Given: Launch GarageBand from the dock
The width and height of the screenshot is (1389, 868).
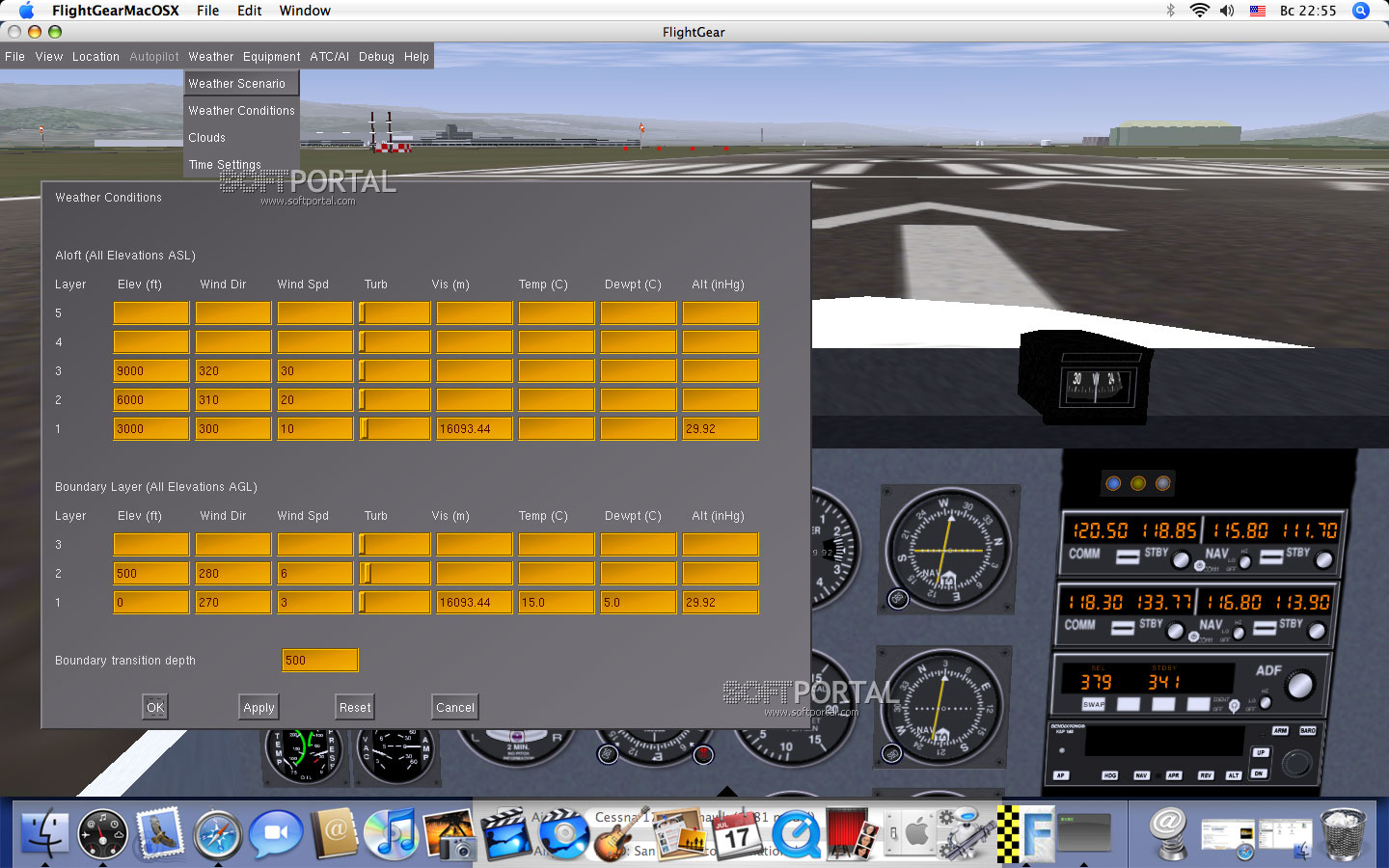Looking at the screenshot, I should tap(621, 834).
